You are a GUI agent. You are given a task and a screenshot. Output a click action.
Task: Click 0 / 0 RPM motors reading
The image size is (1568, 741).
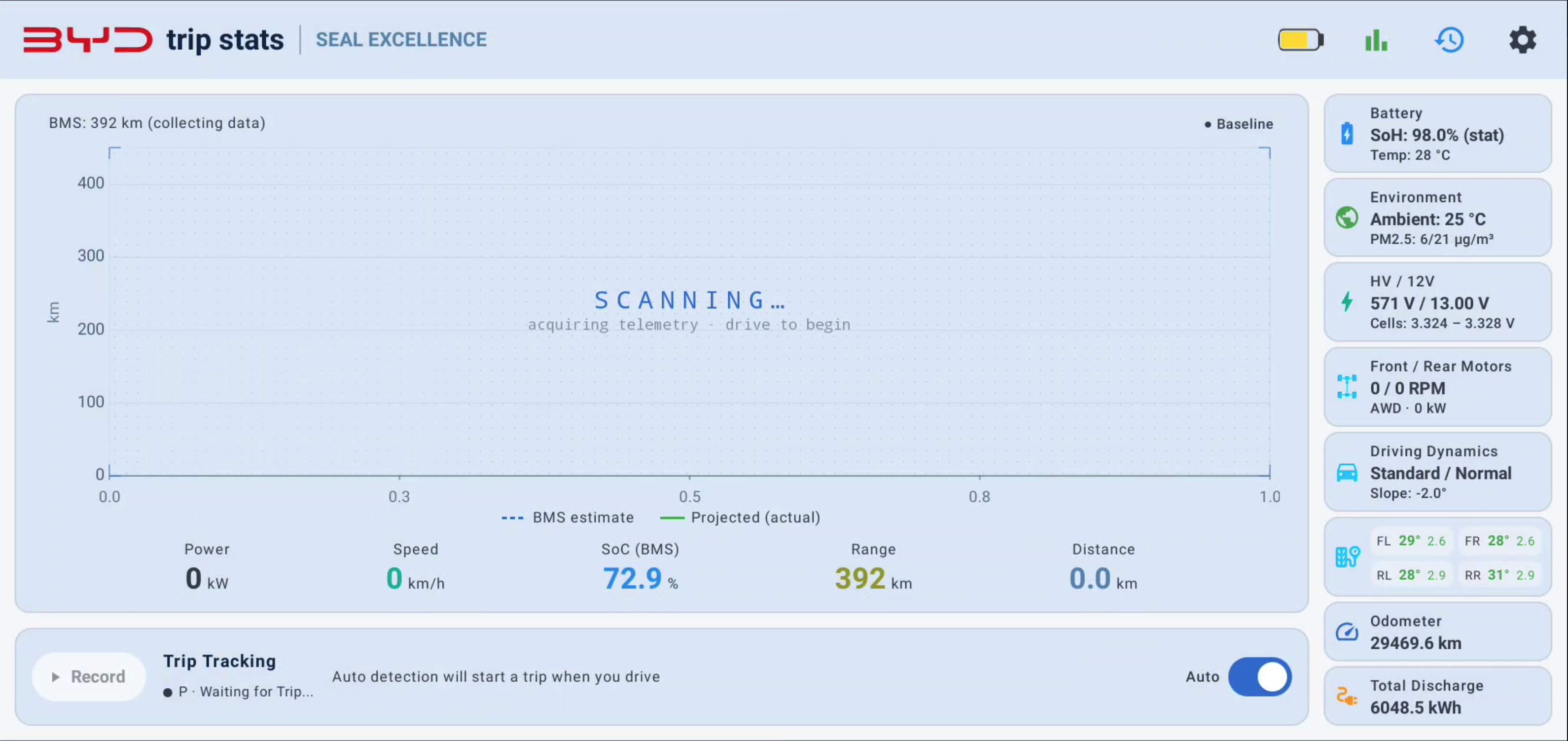[x=1407, y=388]
